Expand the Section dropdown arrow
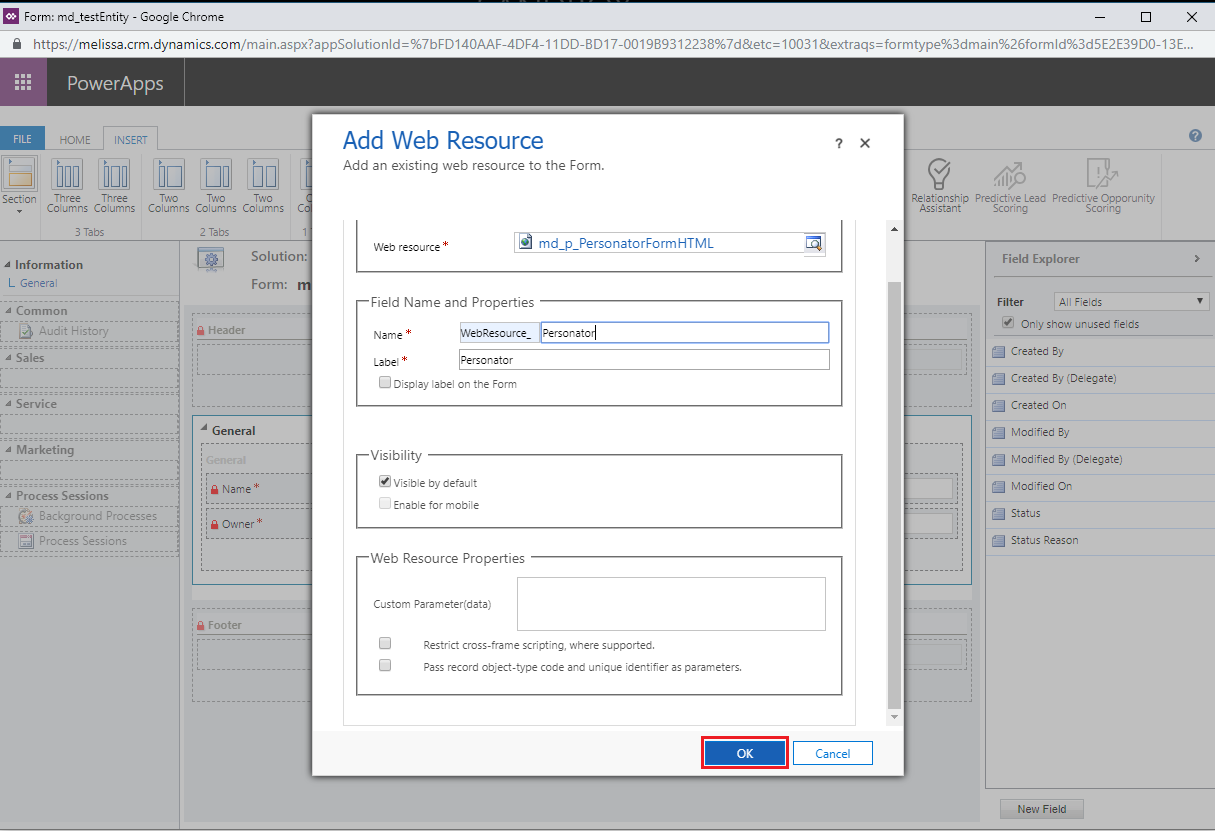The height and width of the screenshot is (831, 1215). 19,211
